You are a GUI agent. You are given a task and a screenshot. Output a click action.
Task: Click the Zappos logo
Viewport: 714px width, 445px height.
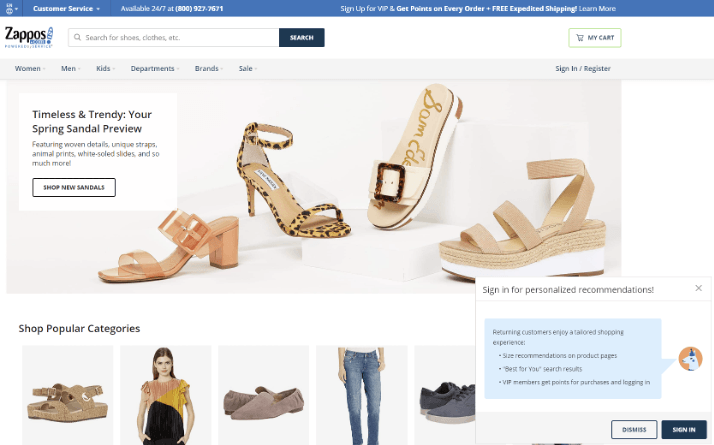click(29, 37)
